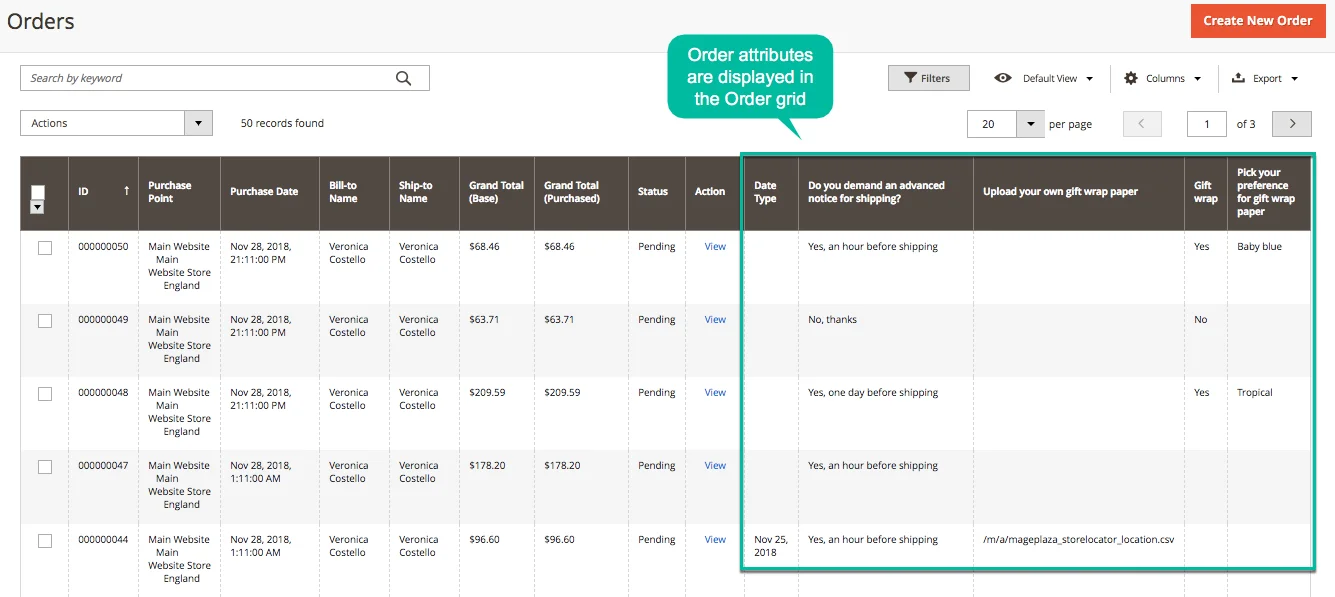
Task: Check the box for order 000000050
Action: 45,248
